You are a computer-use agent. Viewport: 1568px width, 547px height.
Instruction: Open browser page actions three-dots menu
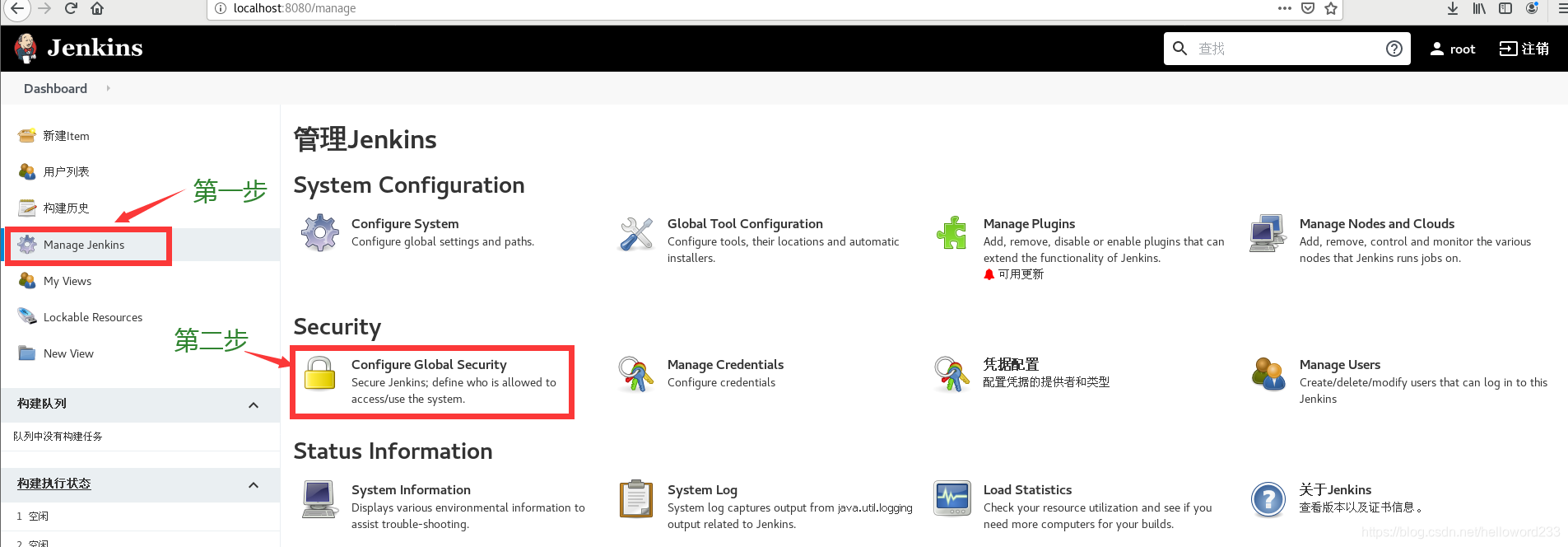[1285, 8]
